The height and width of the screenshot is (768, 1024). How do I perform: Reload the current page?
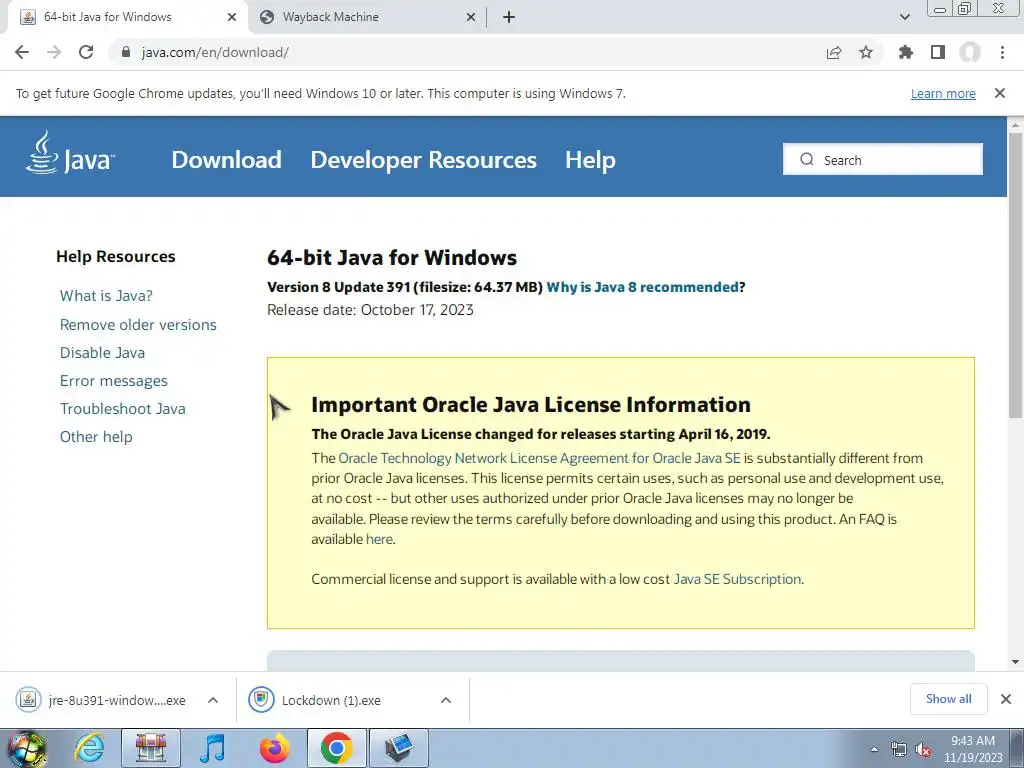[86, 52]
